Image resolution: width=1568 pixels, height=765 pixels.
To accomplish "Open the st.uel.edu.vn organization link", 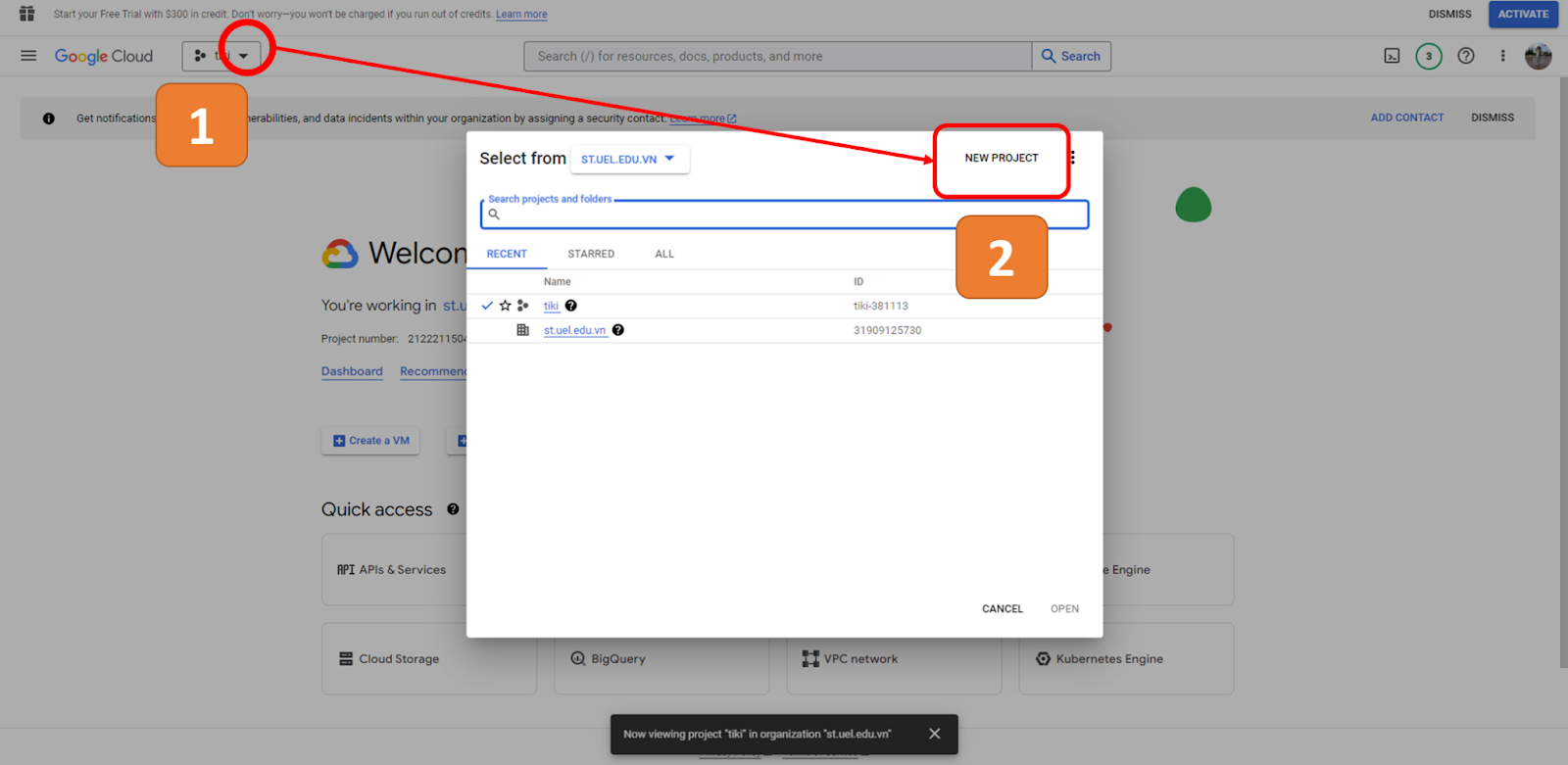I will 574,330.
